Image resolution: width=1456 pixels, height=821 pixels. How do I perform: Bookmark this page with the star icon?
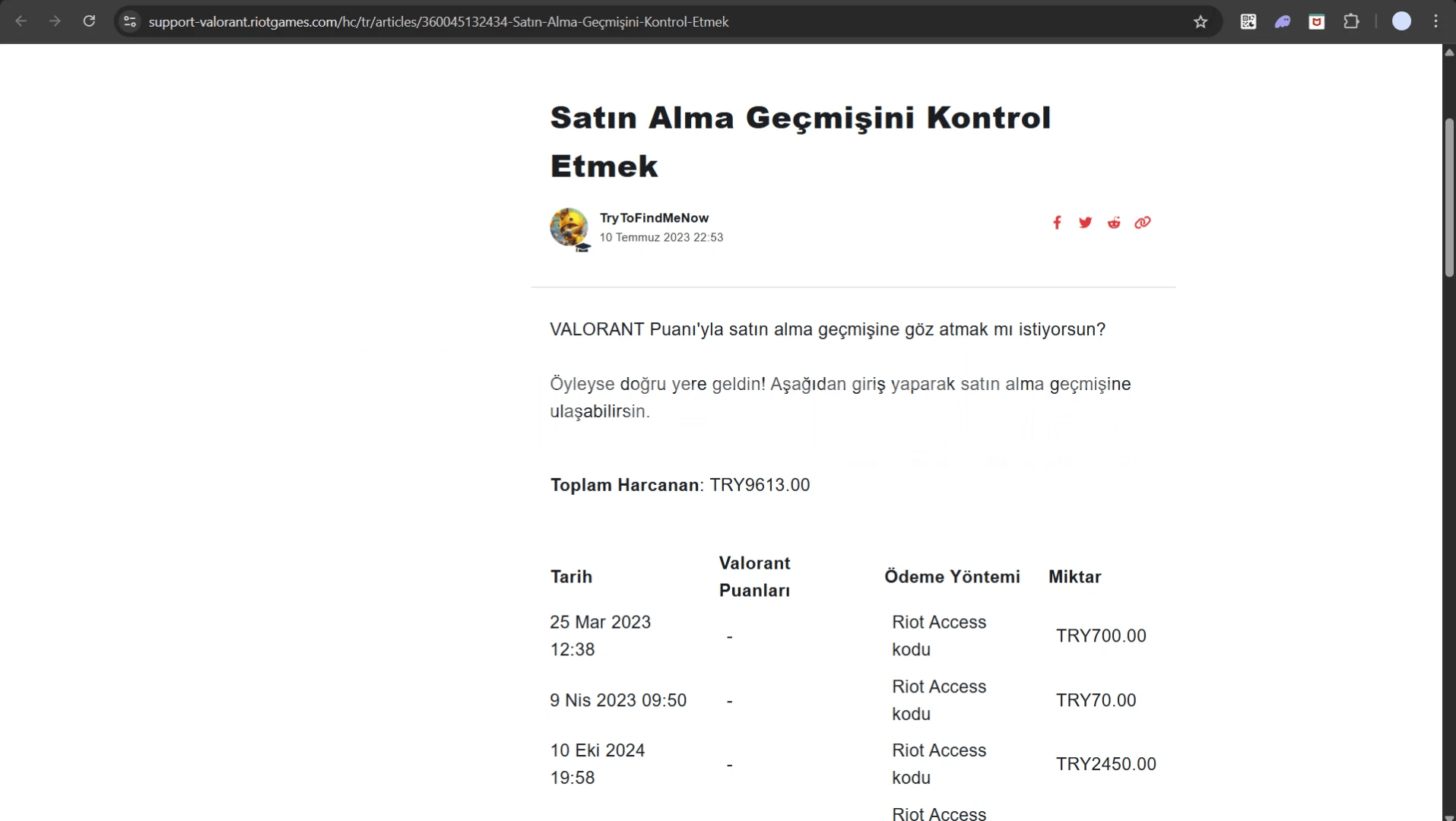1201,21
